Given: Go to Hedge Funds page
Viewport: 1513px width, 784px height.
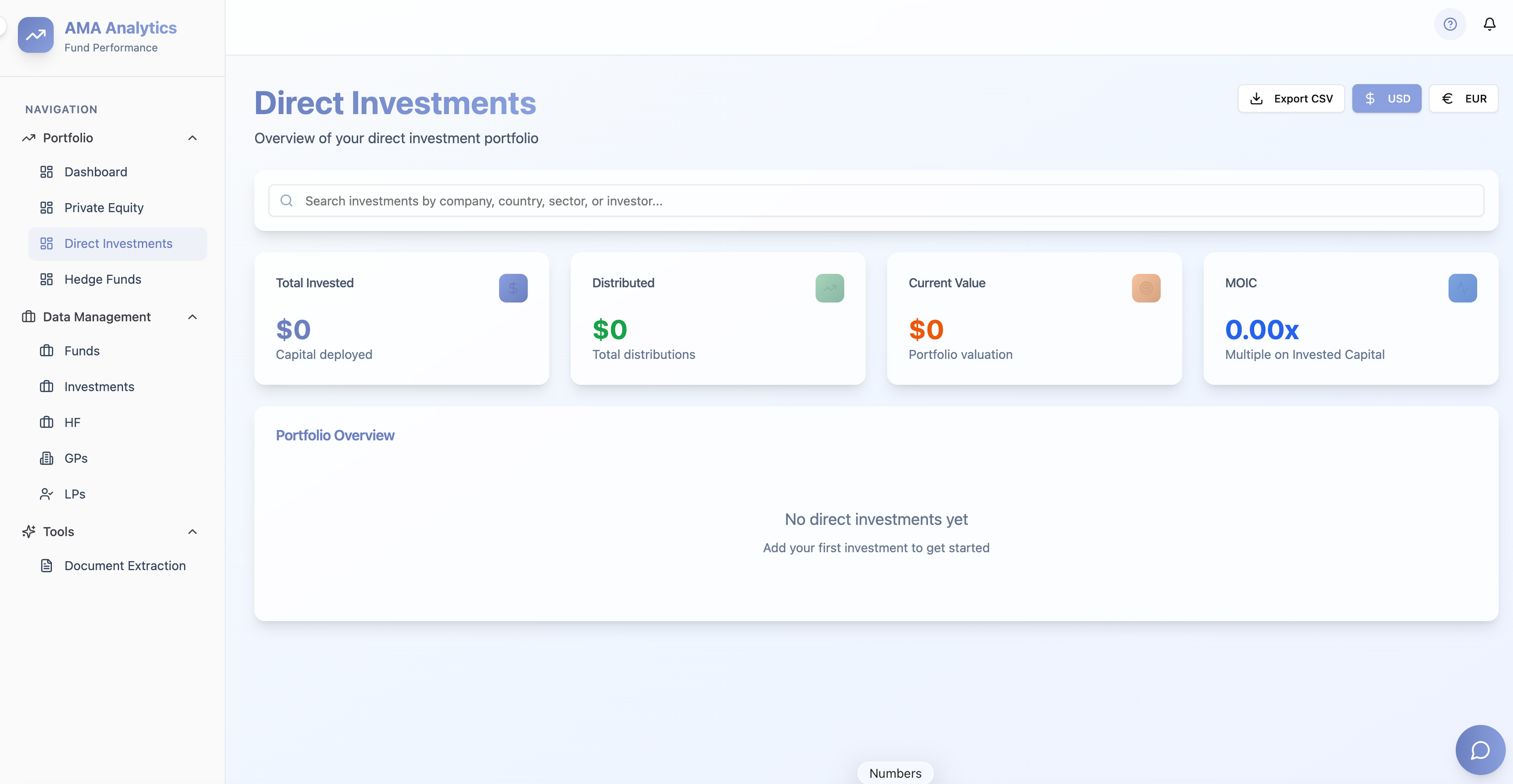Looking at the screenshot, I should coord(118,279).
